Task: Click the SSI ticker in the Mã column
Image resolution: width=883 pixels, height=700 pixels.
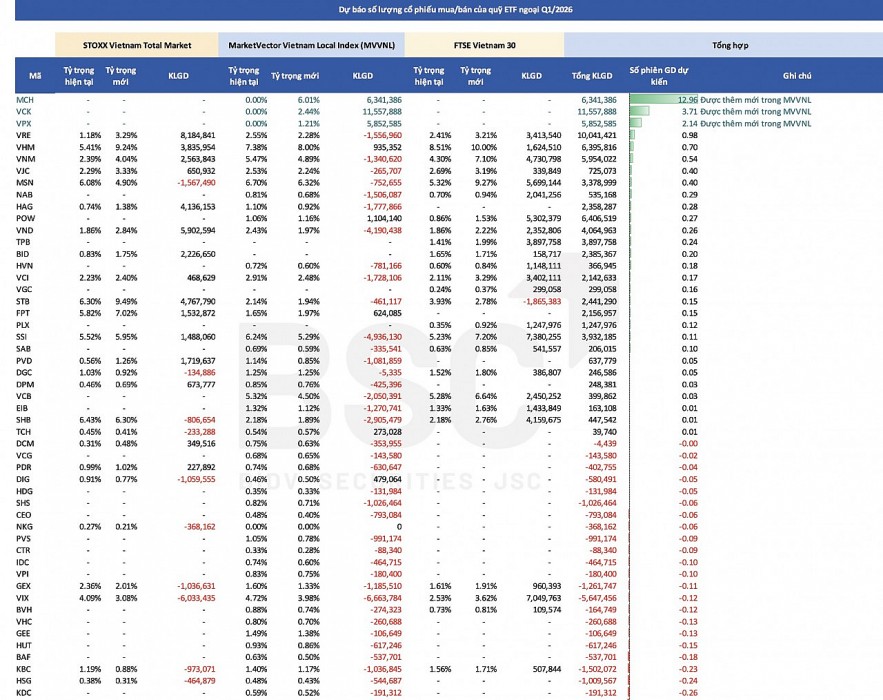Action: [22, 337]
